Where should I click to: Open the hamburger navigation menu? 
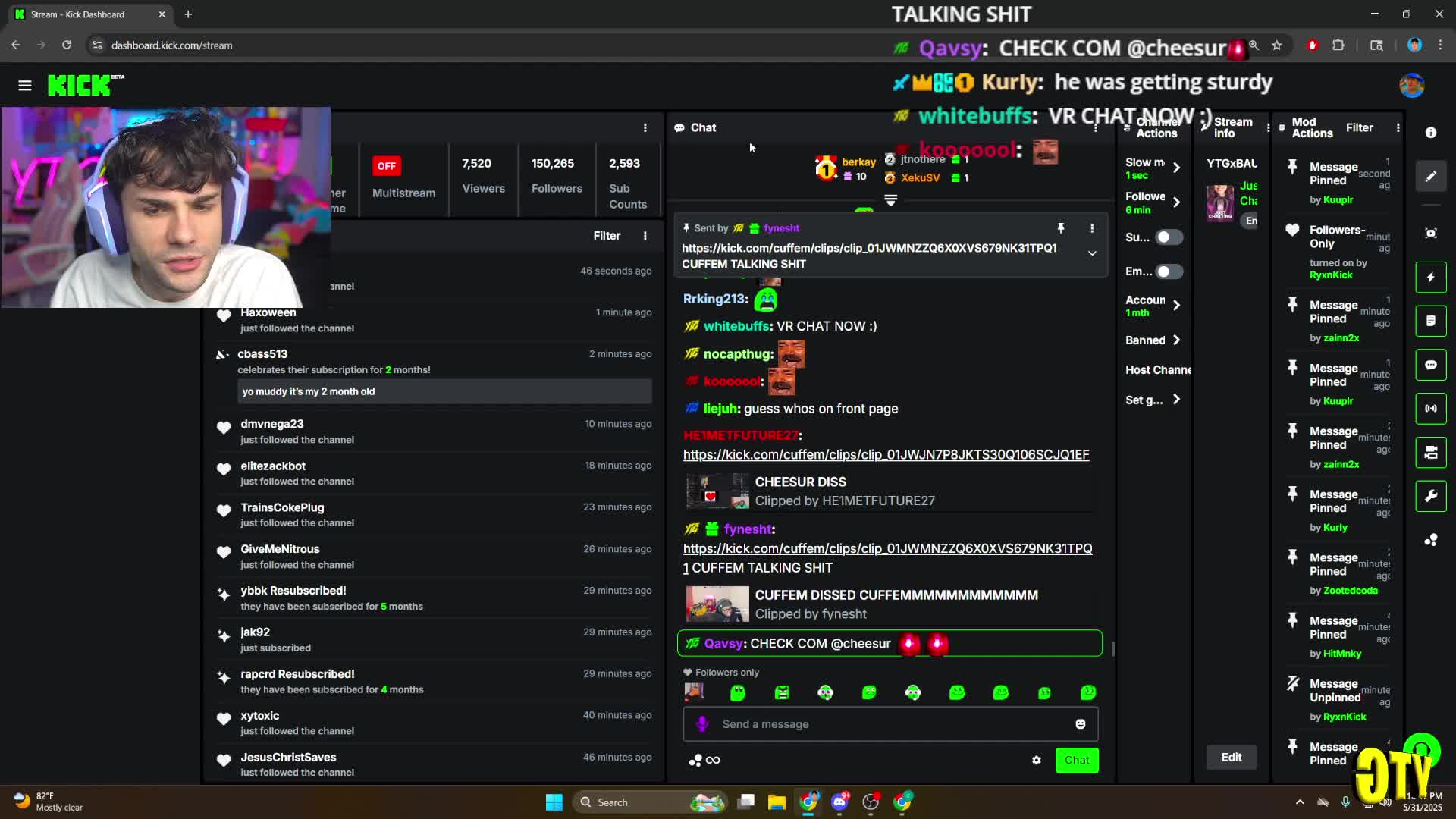(x=25, y=86)
